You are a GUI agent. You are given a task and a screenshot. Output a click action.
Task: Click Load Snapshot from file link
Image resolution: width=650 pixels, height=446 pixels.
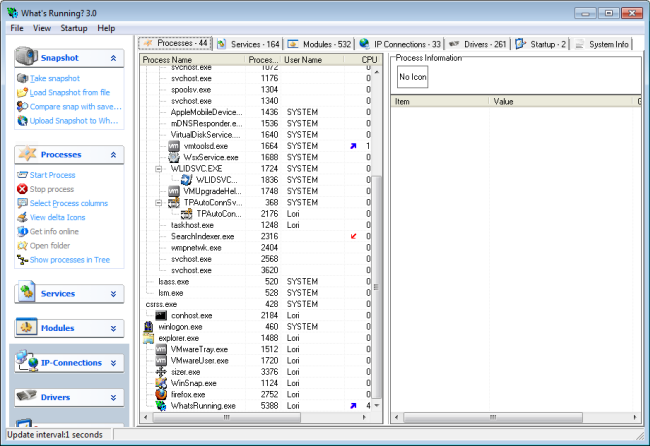(70, 92)
